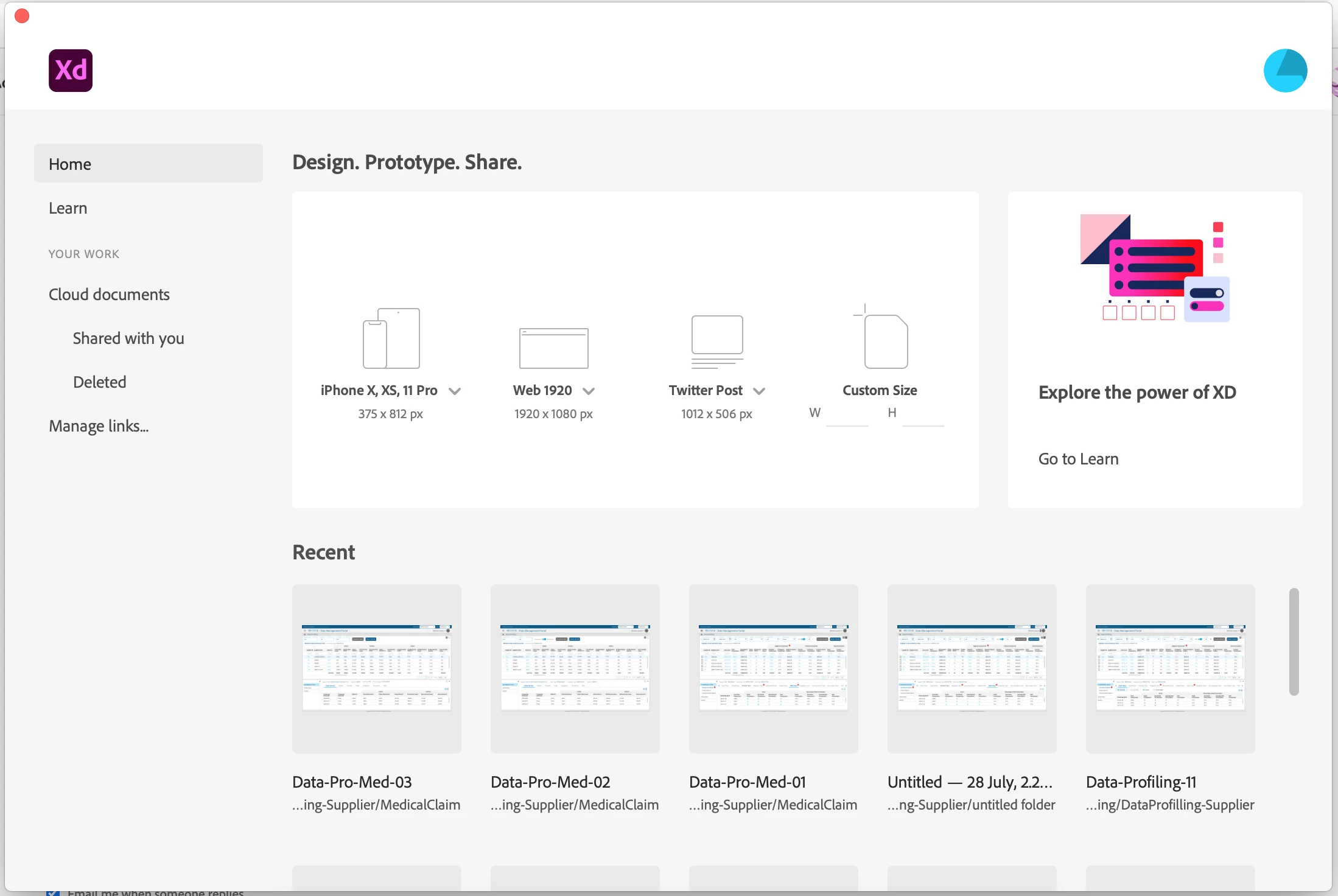This screenshot has height=896, width=1338.
Task: Click the Go to Learn link
Action: 1078,459
